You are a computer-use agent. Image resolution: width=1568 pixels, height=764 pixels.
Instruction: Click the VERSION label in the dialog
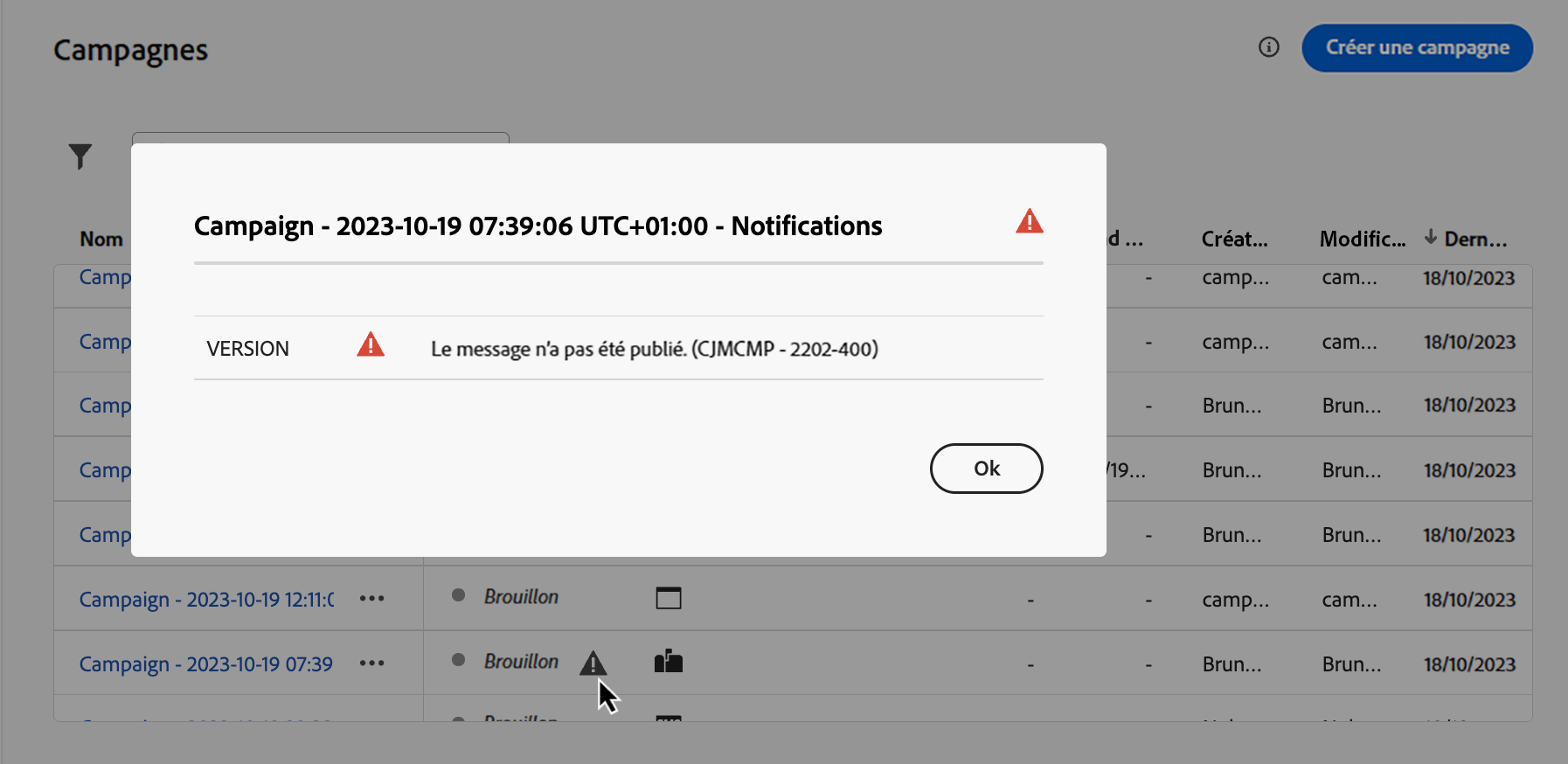[248, 349]
